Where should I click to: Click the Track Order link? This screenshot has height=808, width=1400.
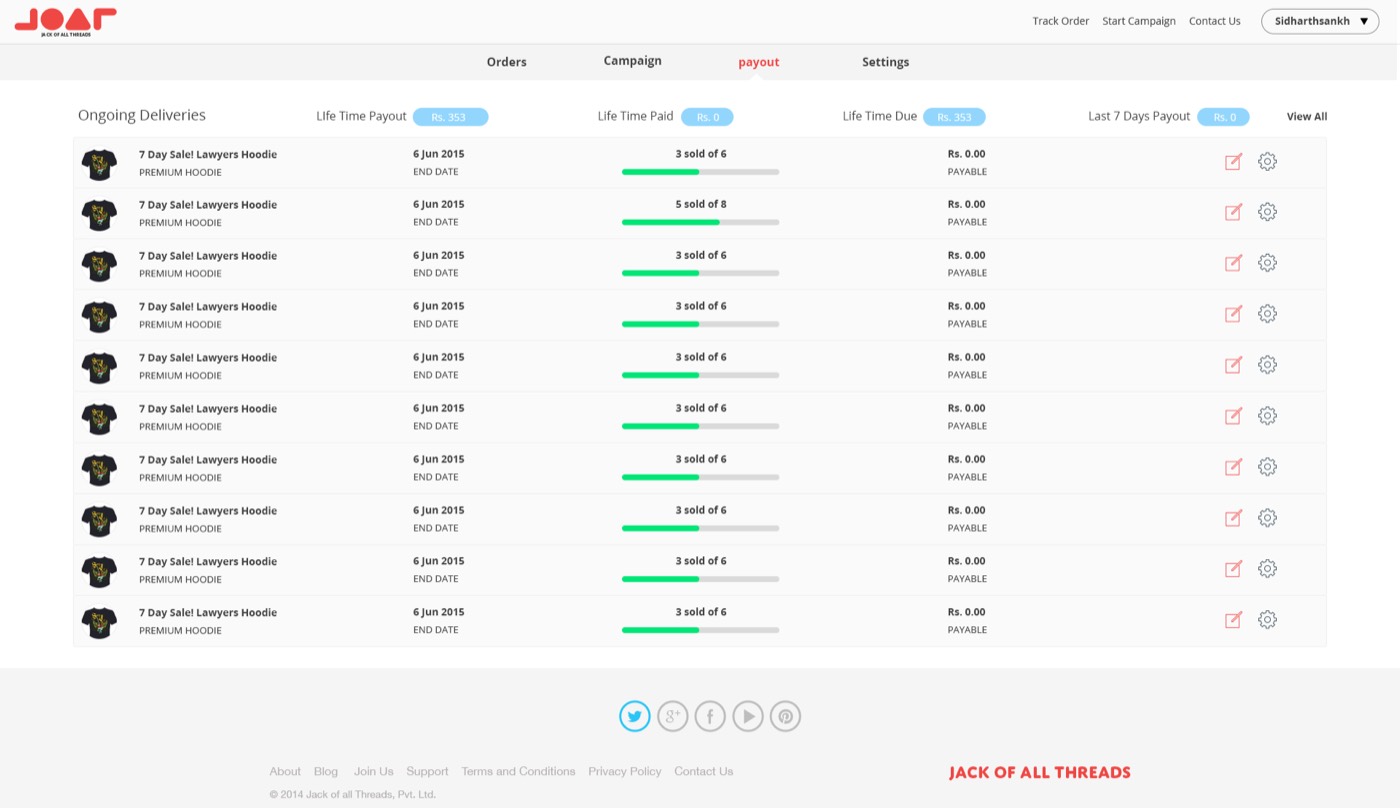point(1061,21)
